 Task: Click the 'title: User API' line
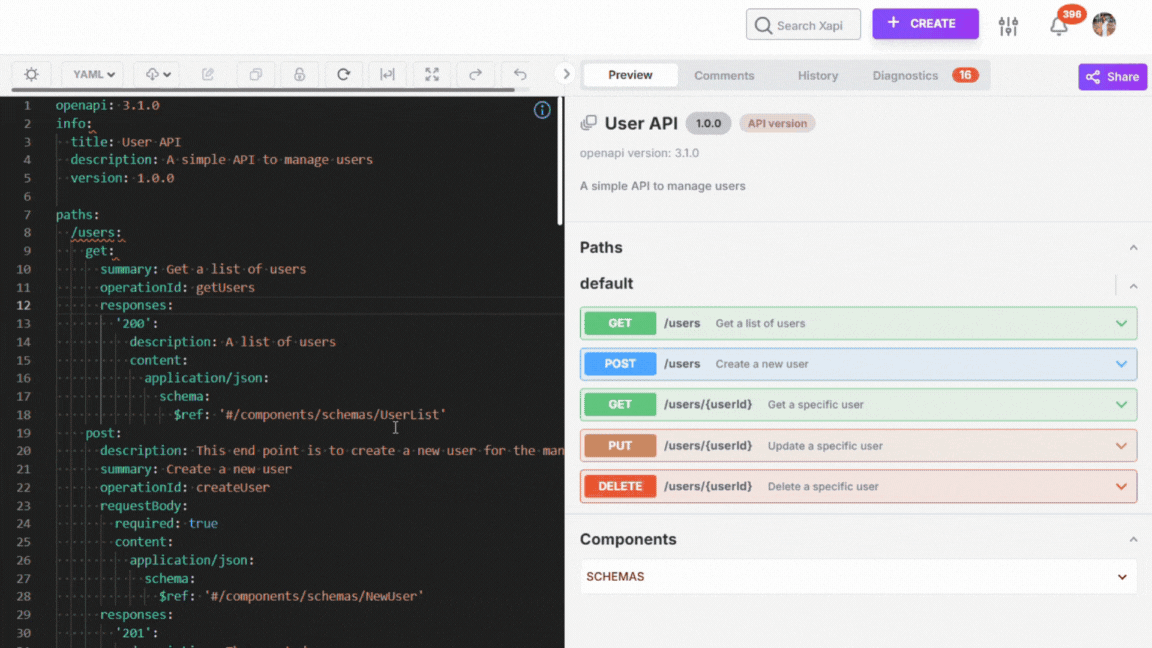click(126, 142)
